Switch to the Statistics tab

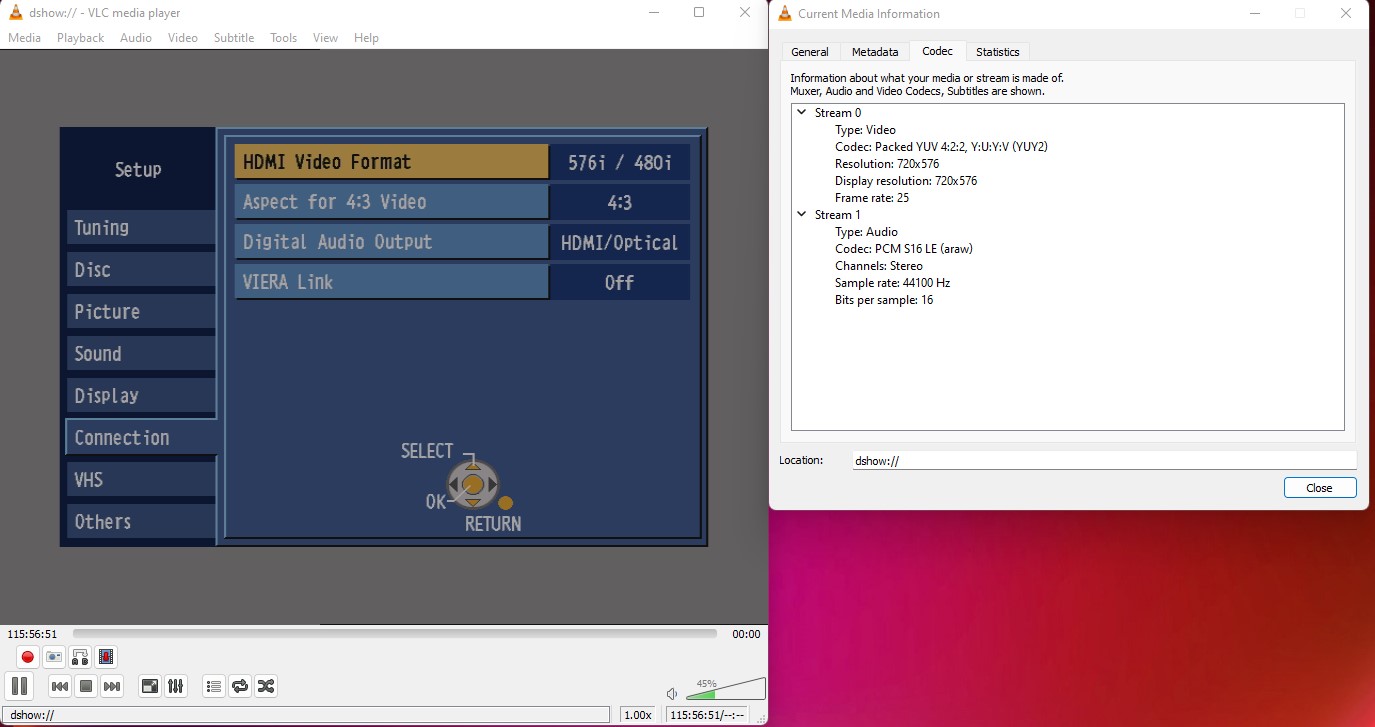[998, 52]
